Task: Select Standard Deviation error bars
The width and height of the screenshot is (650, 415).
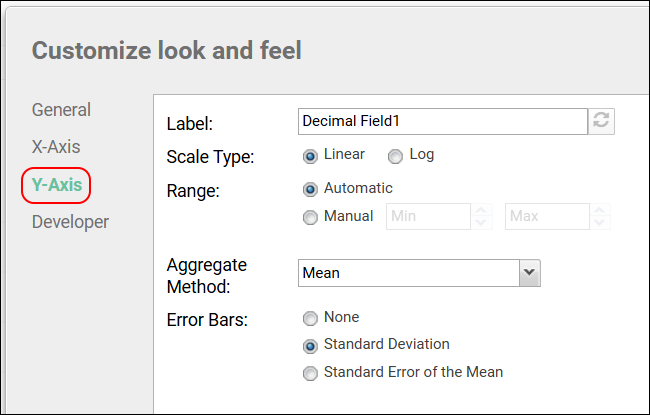Action: (310, 345)
